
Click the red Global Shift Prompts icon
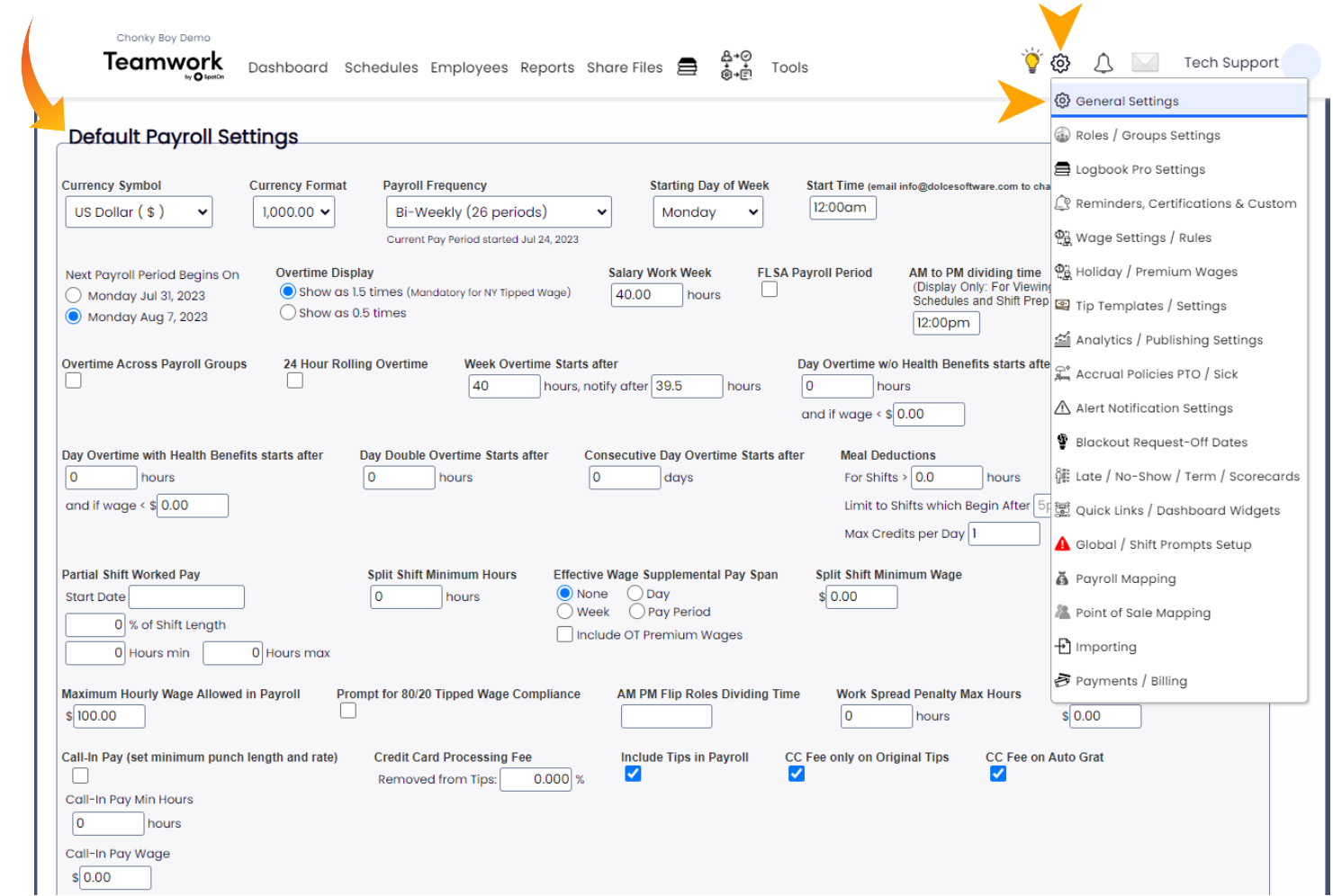pos(1062,545)
